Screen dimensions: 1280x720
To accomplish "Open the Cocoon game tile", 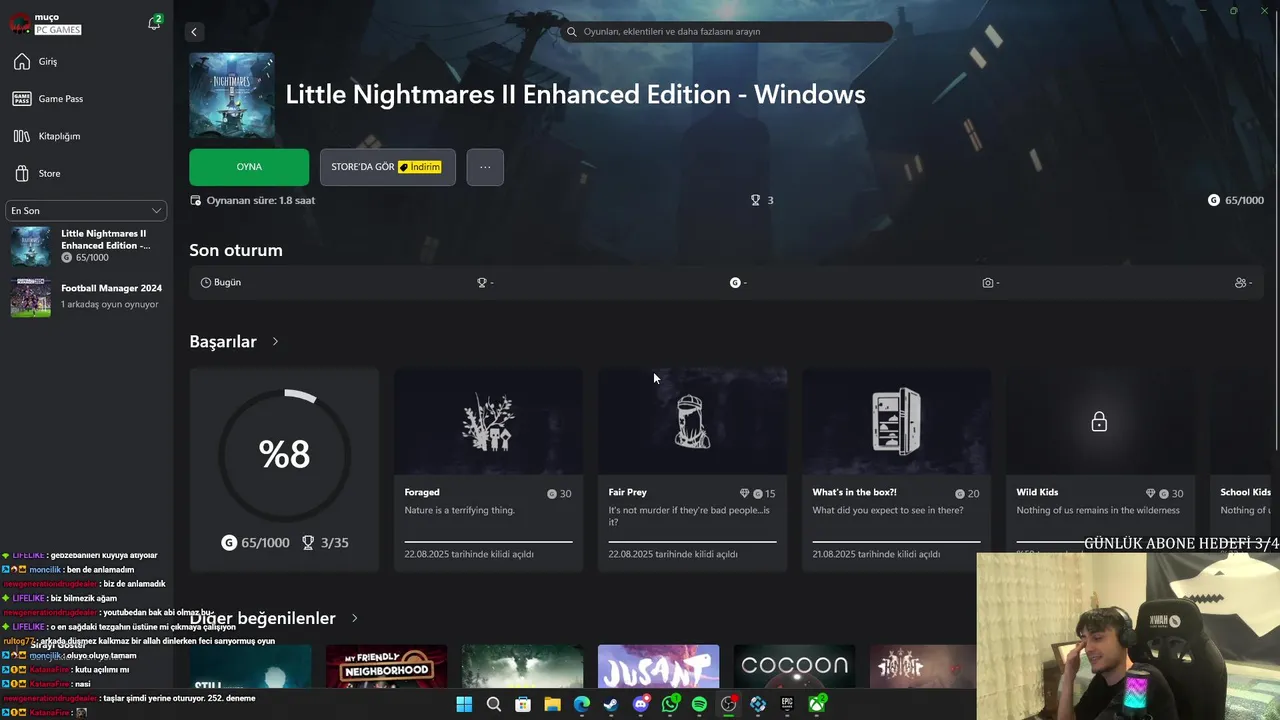I will (x=794, y=666).
